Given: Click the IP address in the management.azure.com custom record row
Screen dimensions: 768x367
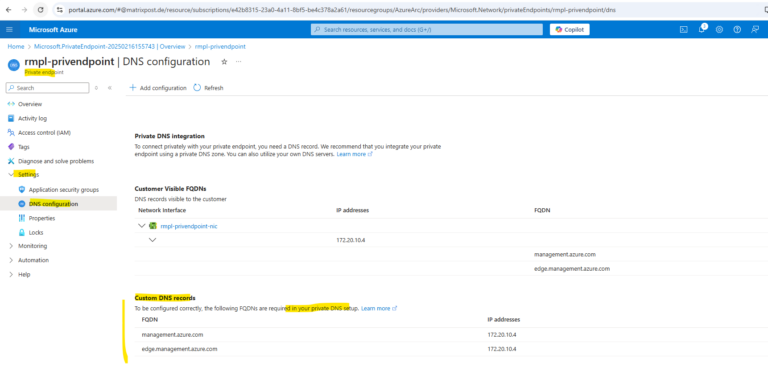Looking at the screenshot, I should click(502, 335).
